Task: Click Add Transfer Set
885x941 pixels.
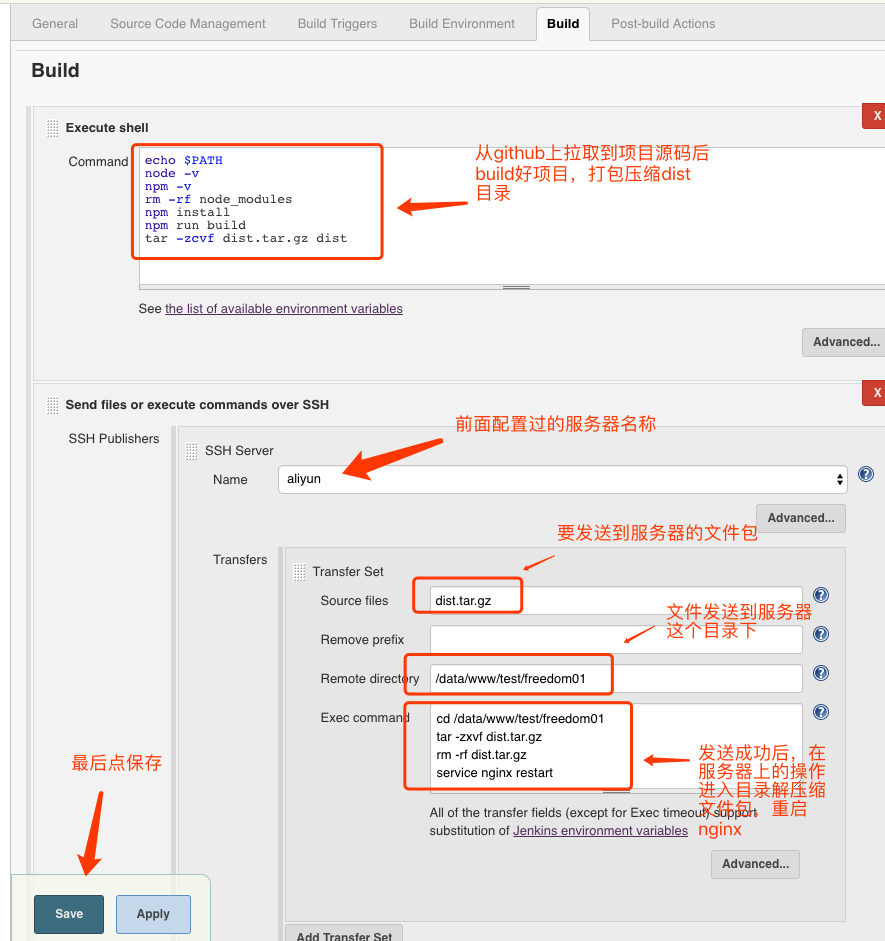Action: tap(343, 935)
